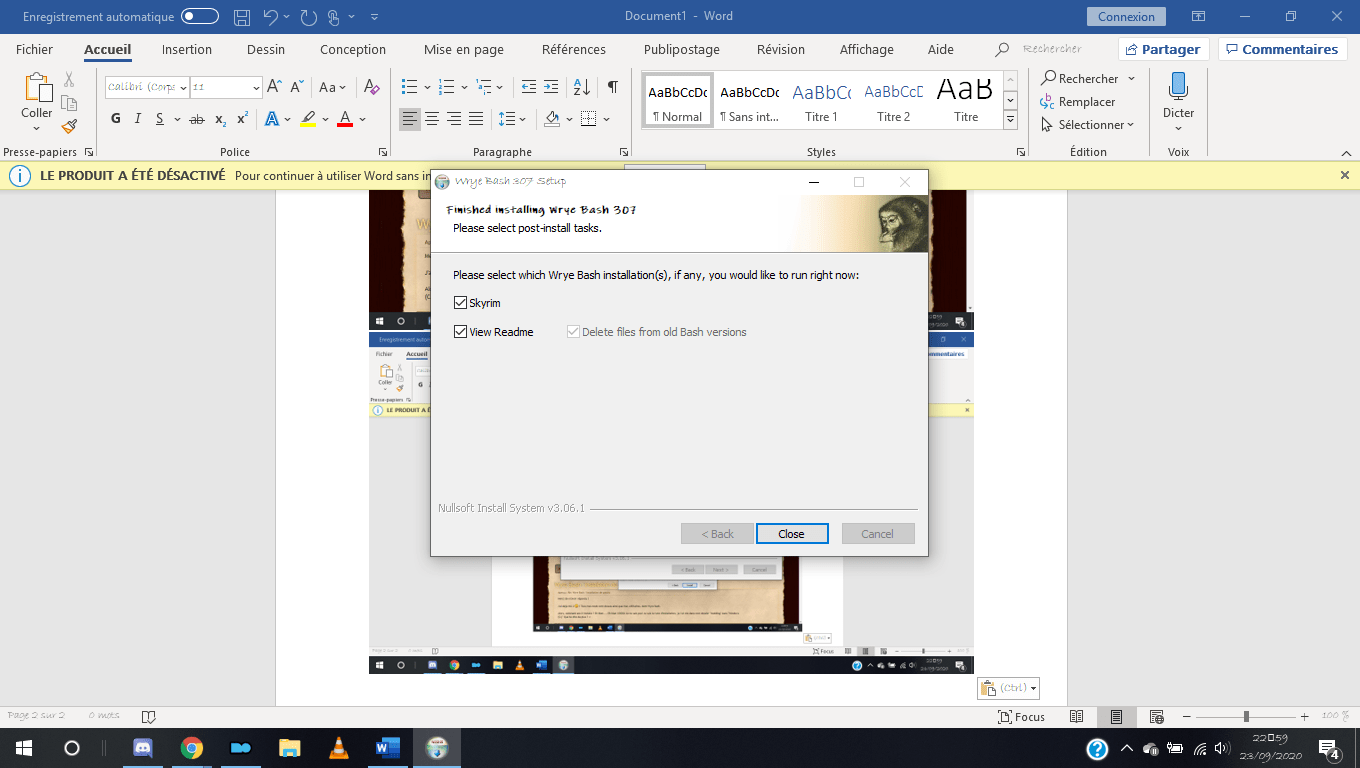1360x768 pixels.
Task: Open the Mise en page tab
Action: [464, 50]
